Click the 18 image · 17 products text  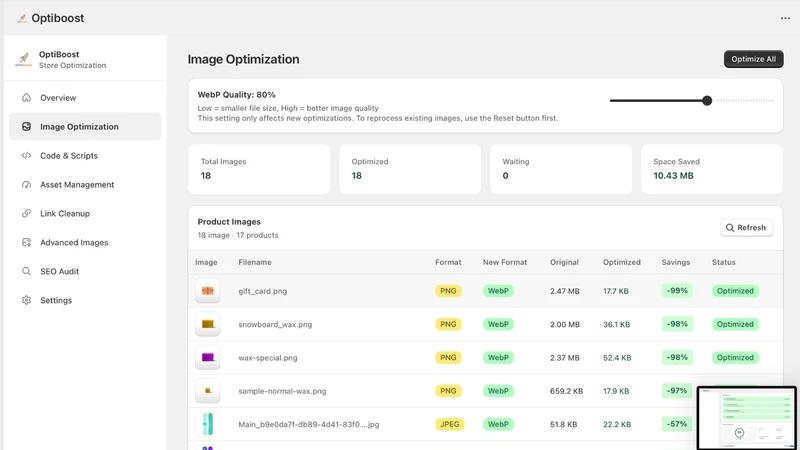(238, 235)
